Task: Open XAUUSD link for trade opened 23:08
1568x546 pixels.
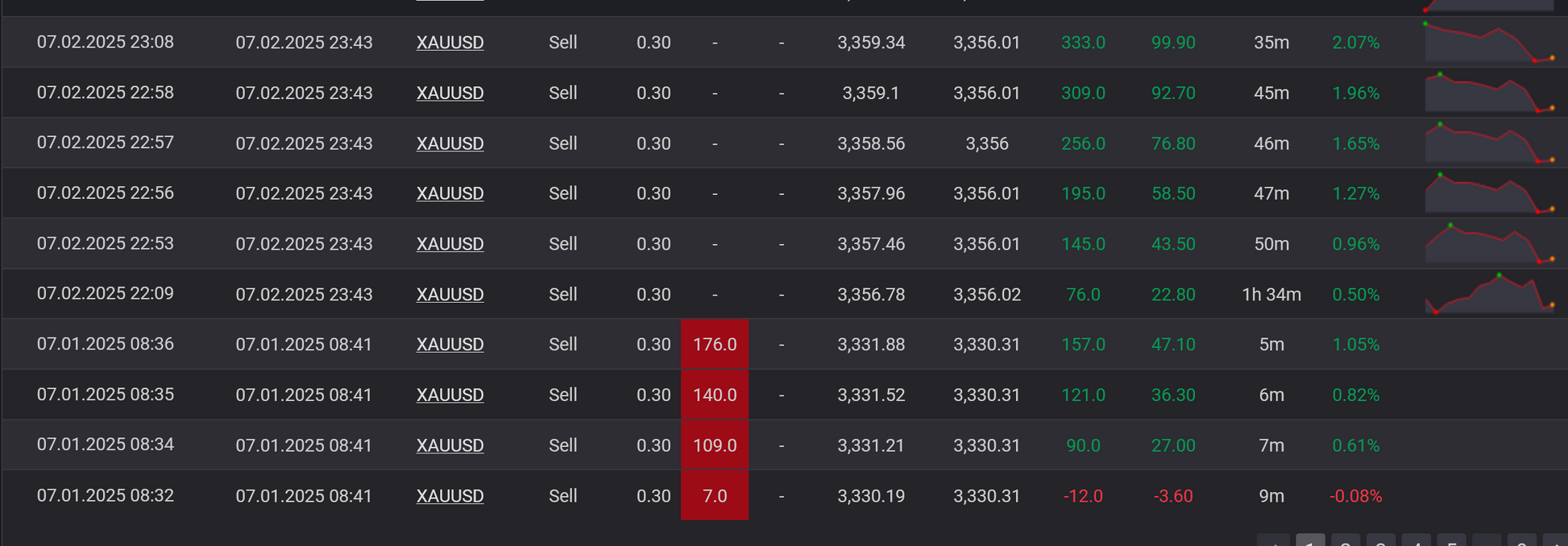Action: pos(450,43)
